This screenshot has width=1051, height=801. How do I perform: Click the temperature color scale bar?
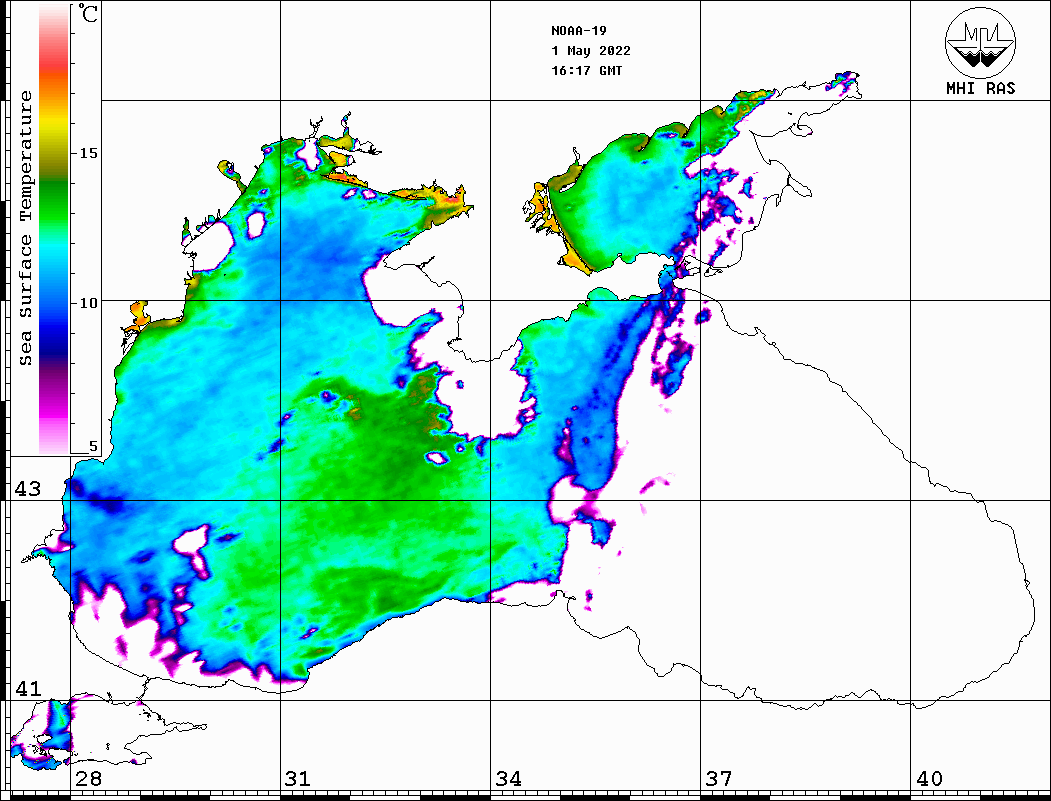click(54, 229)
